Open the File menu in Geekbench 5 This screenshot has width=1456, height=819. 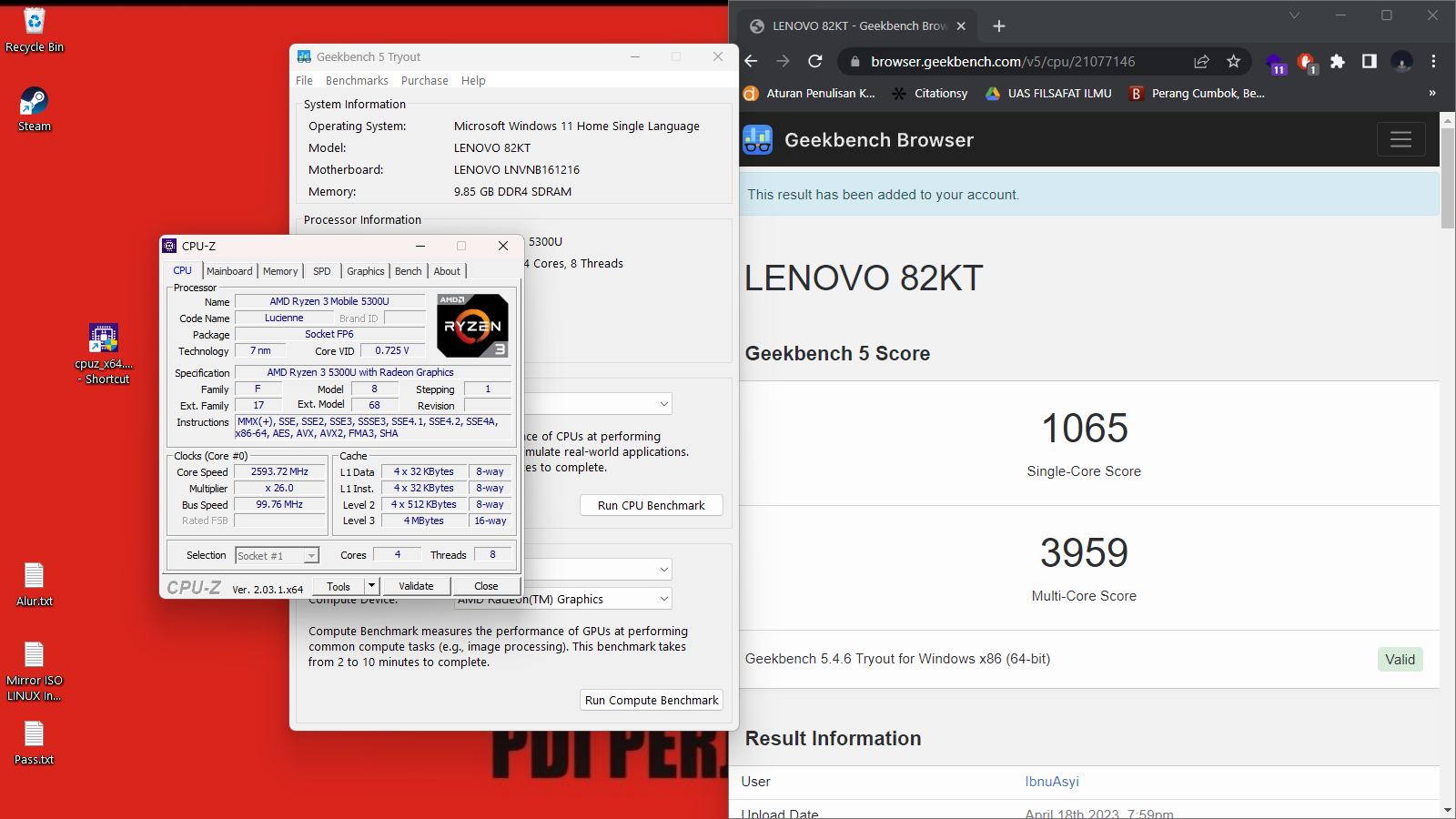(304, 80)
